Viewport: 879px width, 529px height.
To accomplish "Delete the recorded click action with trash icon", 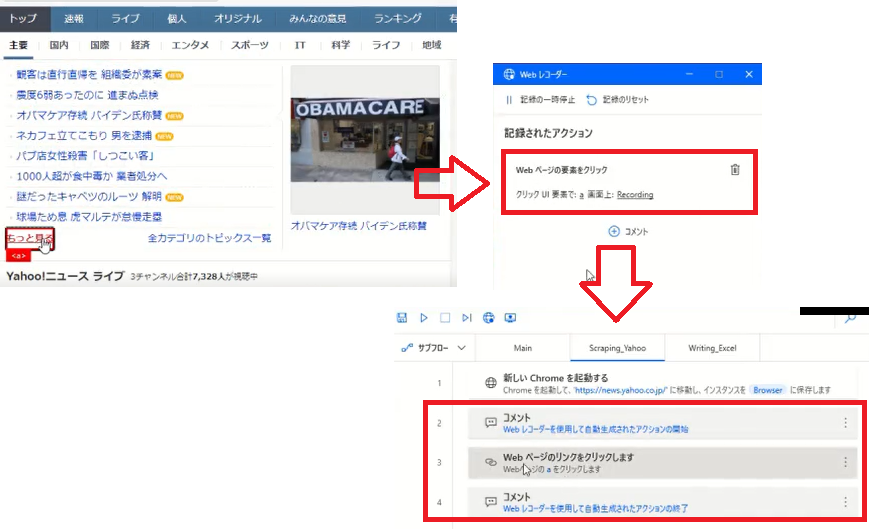I will click(x=735, y=169).
